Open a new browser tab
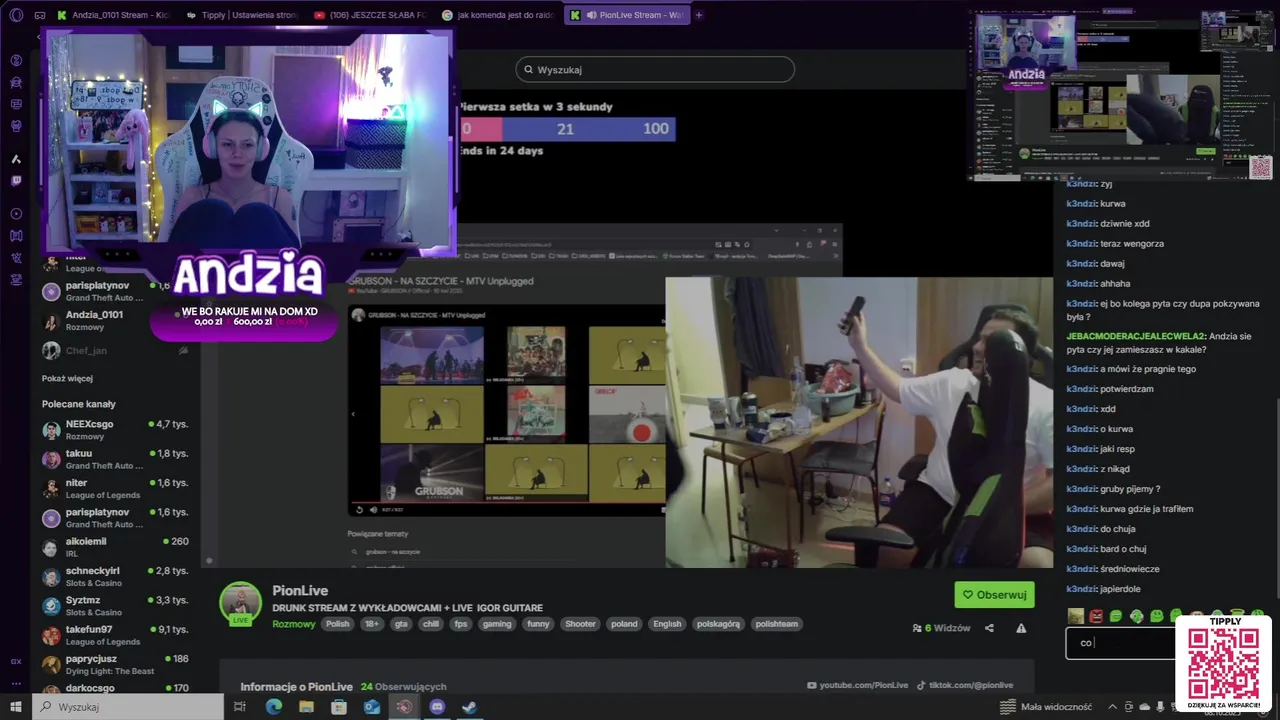Screen dimensions: 1280x720 point(699,15)
